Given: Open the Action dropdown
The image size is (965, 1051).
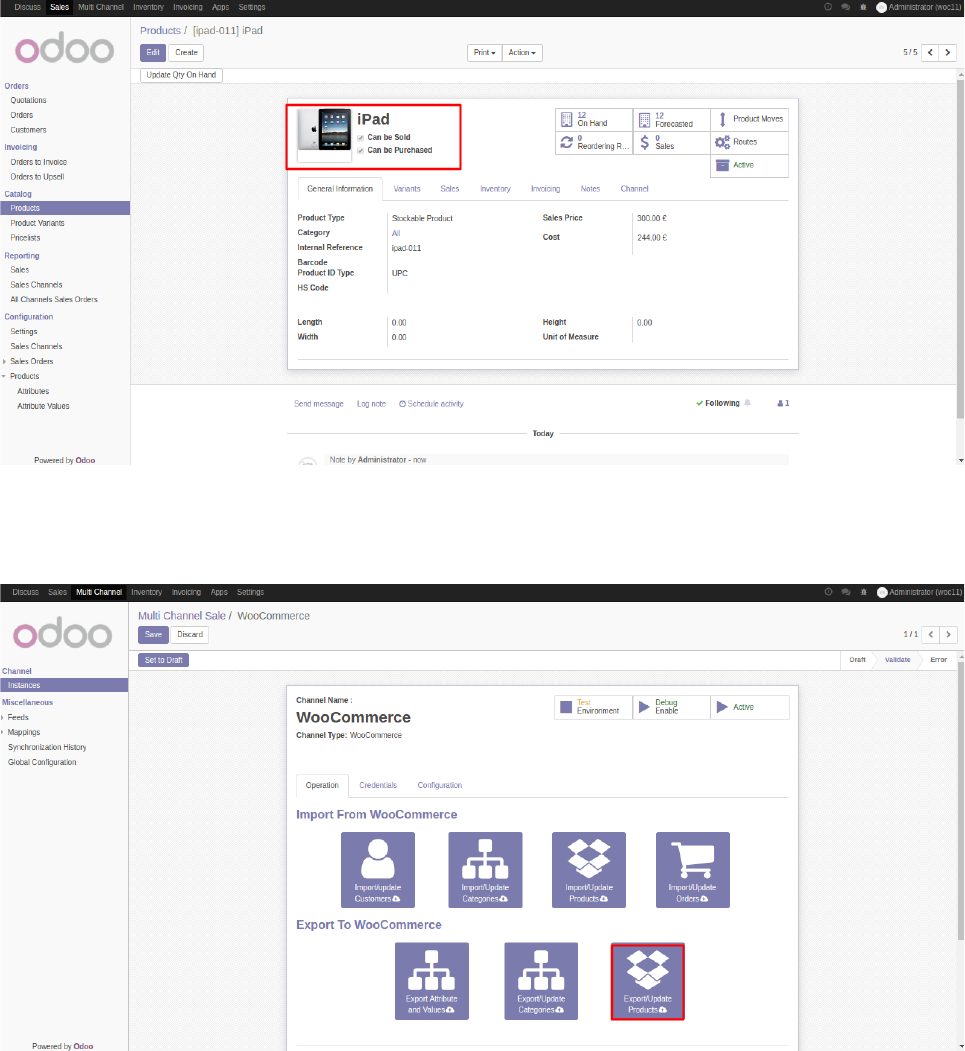Looking at the screenshot, I should (522, 52).
